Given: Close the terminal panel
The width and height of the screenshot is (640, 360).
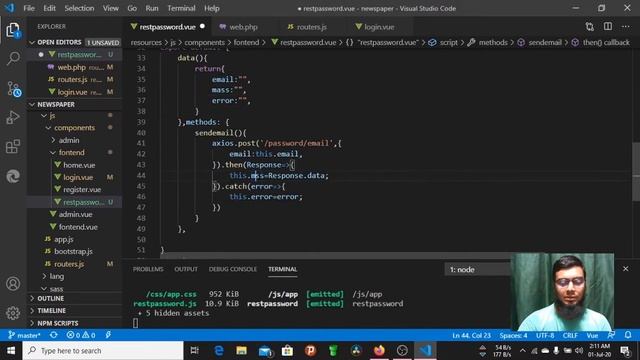Looking at the screenshot, I should (626, 269).
